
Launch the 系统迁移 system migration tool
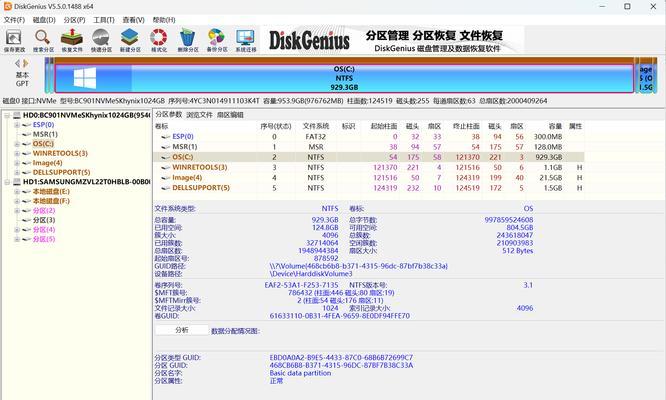pyautogui.click(x=246, y=40)
